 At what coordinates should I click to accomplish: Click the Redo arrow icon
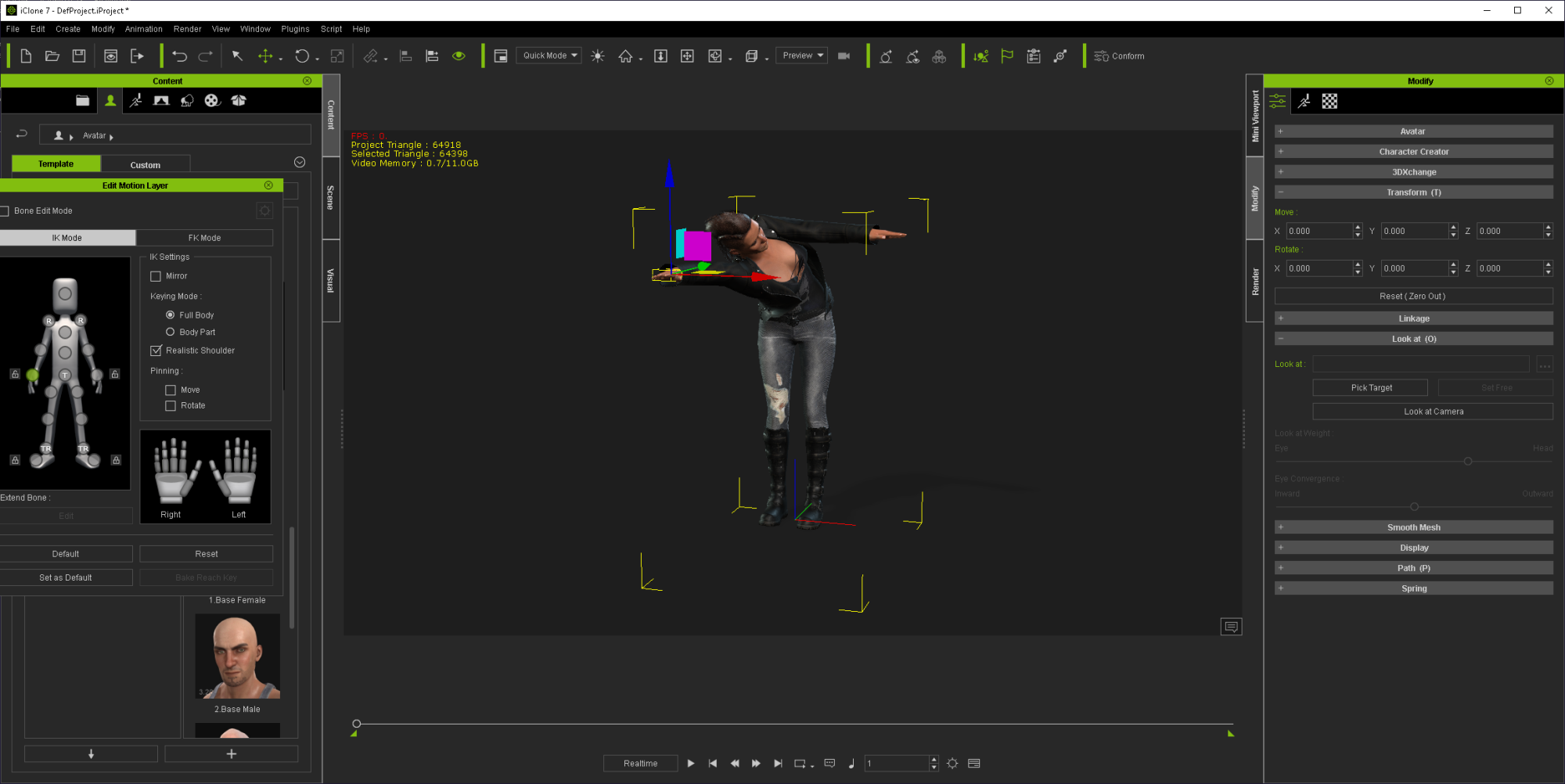point(206,56)
